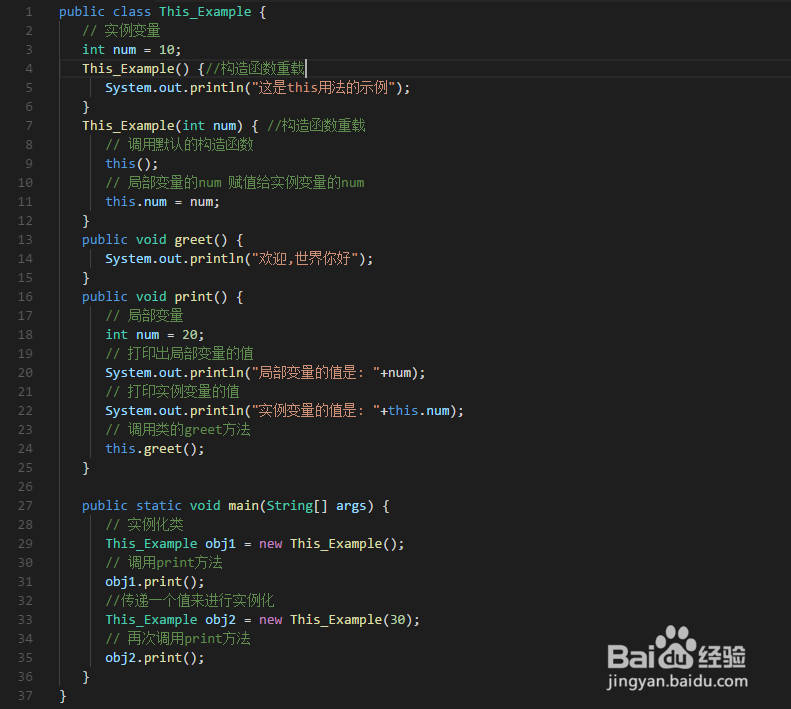Click comment 再次调用print方法
Screen dimensions: 791x709
(178, 639)
